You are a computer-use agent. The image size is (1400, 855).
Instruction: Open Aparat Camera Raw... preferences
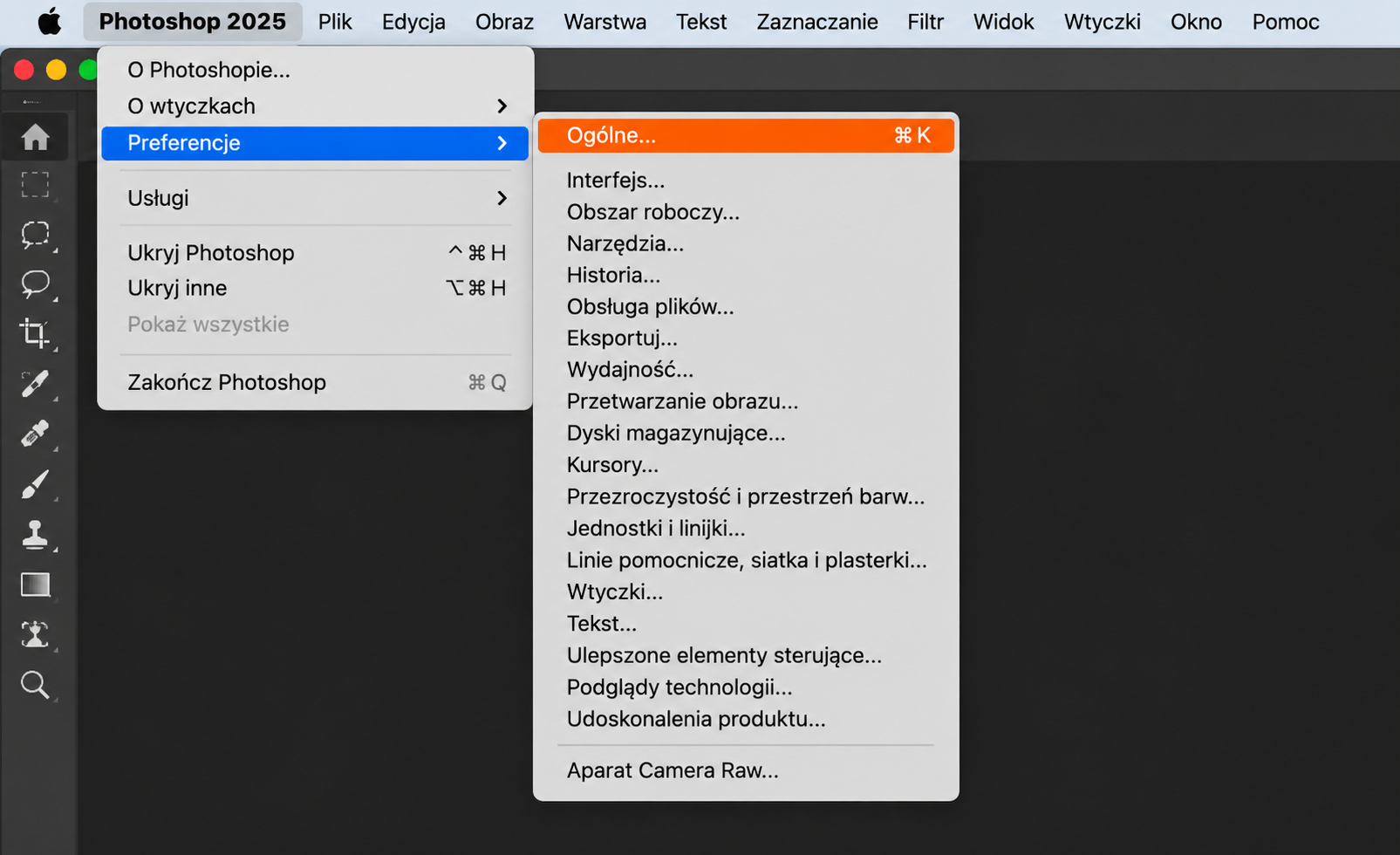(x=746, y=770)
